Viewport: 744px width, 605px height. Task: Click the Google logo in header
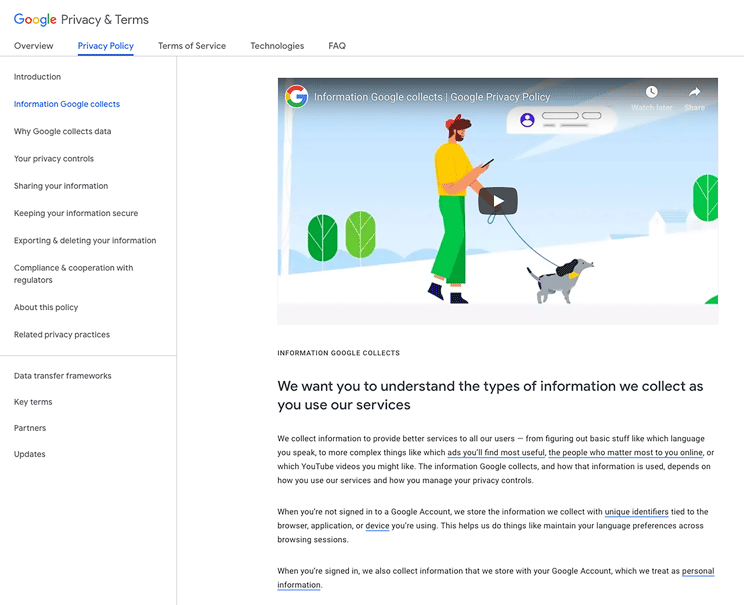[x=35, y=19]
